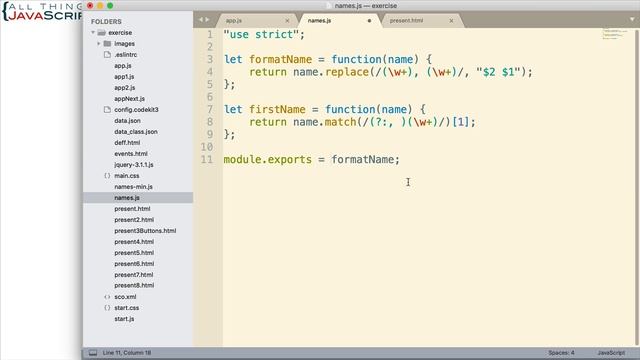This screenshot has width=640, height=360.
Task: Open config.codekit3 file
Action: pyautogui.click(x=136, y=109)
